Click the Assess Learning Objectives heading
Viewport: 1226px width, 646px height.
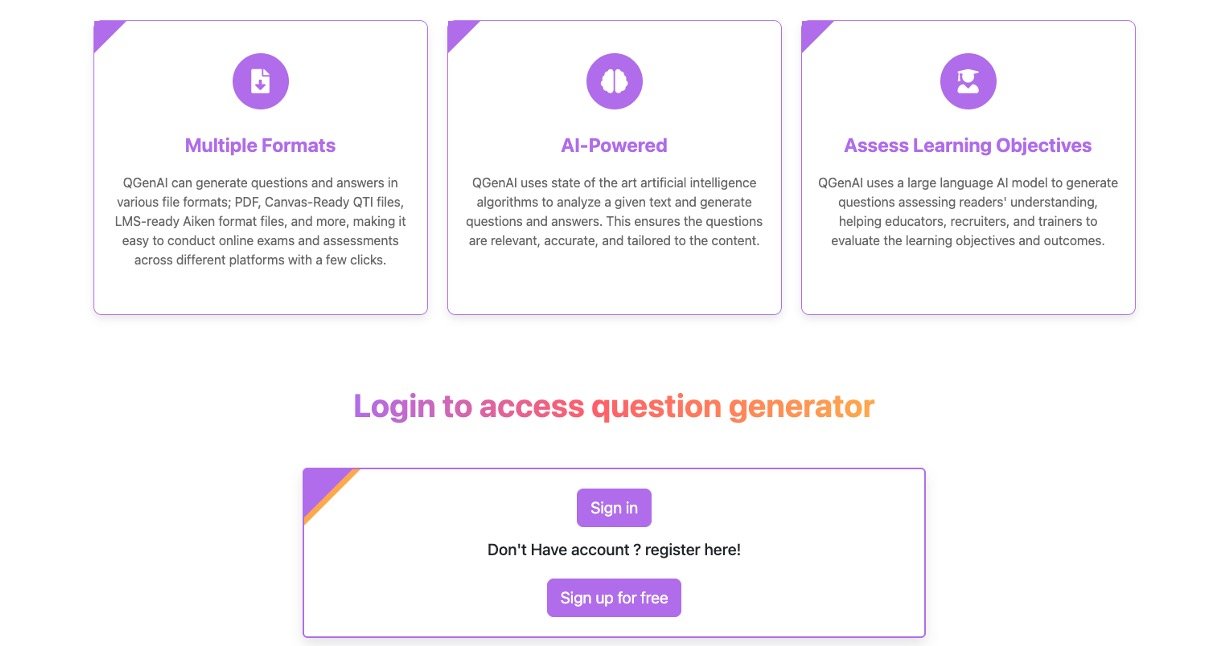tap(968, 146)
